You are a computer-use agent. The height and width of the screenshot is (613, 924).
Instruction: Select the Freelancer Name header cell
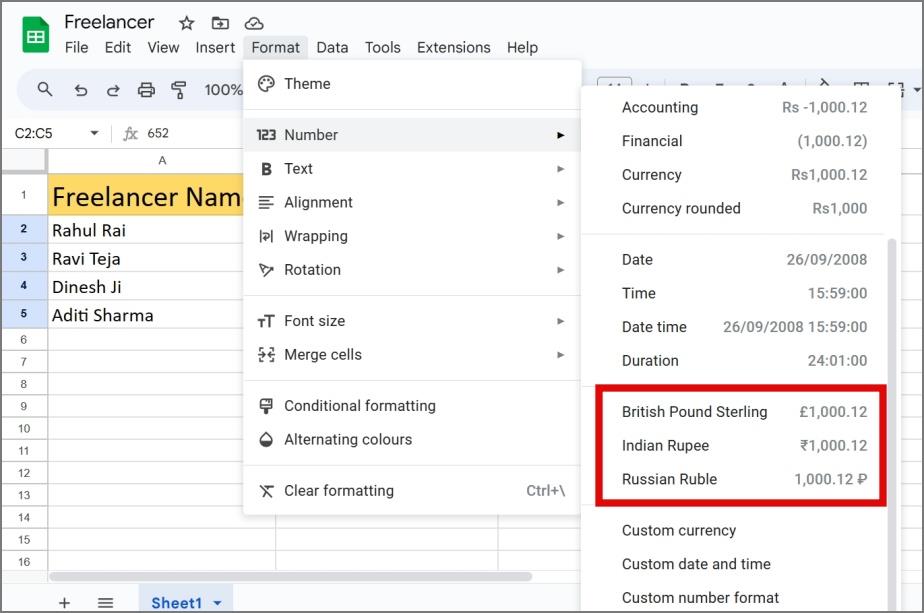point(145,195)
